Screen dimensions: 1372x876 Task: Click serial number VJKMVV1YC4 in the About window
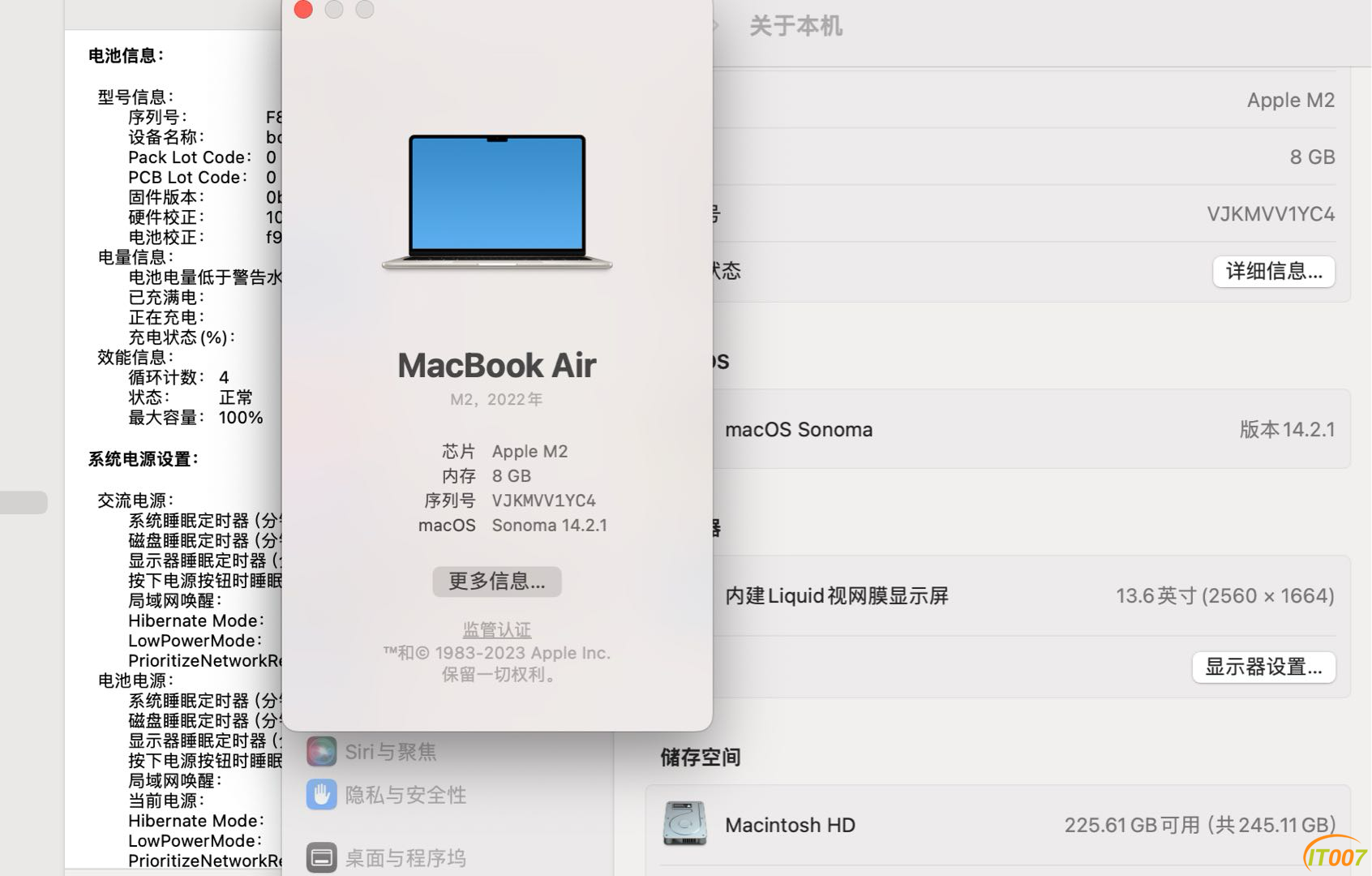click(543, 500)
